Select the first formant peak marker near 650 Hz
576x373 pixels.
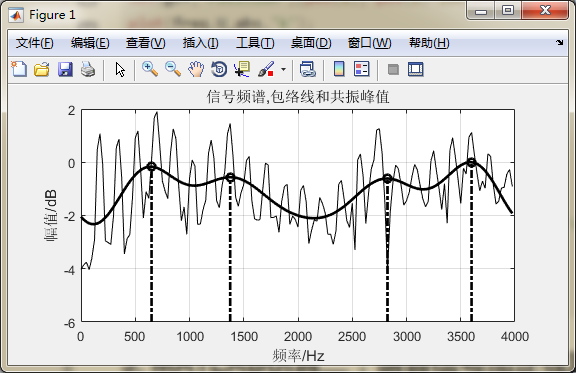point(151,166)
